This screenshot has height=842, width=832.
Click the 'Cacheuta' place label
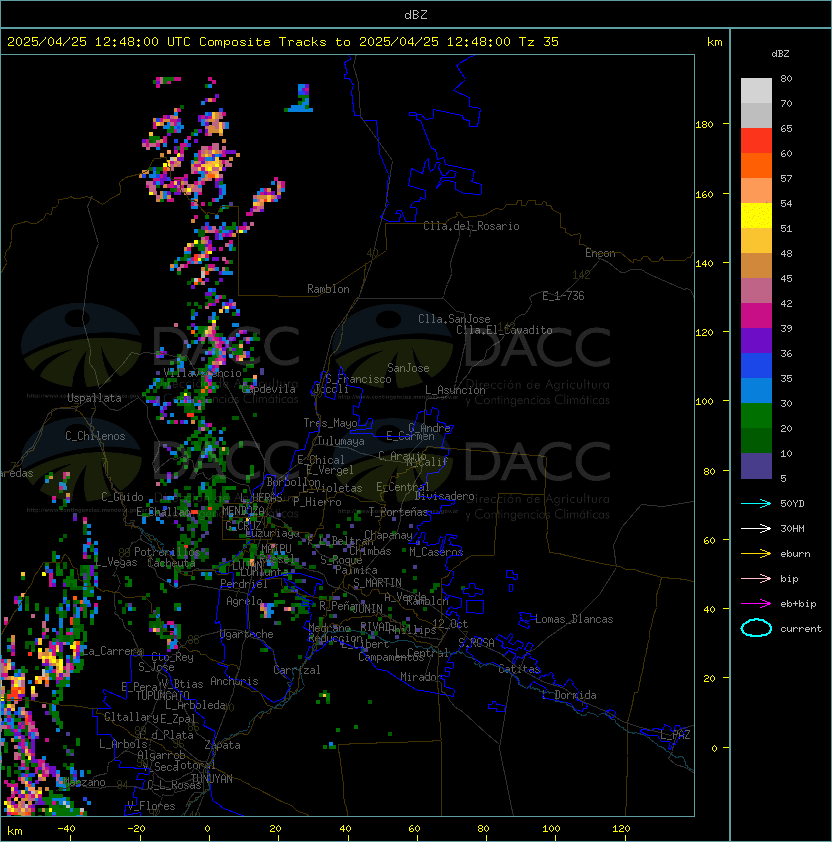pyautogui.click(x=171, y=563)
